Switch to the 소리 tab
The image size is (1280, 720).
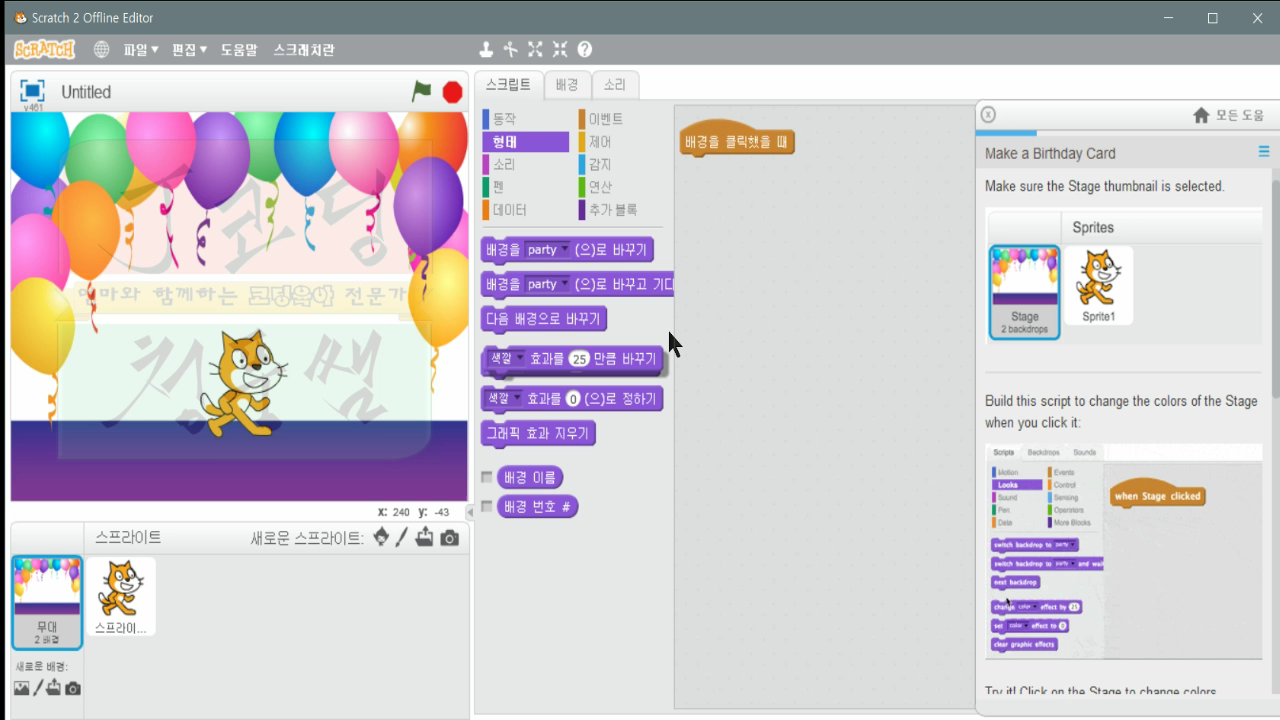614,85
